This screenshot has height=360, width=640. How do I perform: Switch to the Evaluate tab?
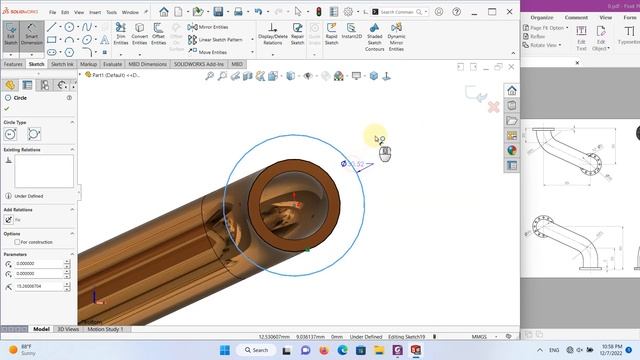coord(112,64)
